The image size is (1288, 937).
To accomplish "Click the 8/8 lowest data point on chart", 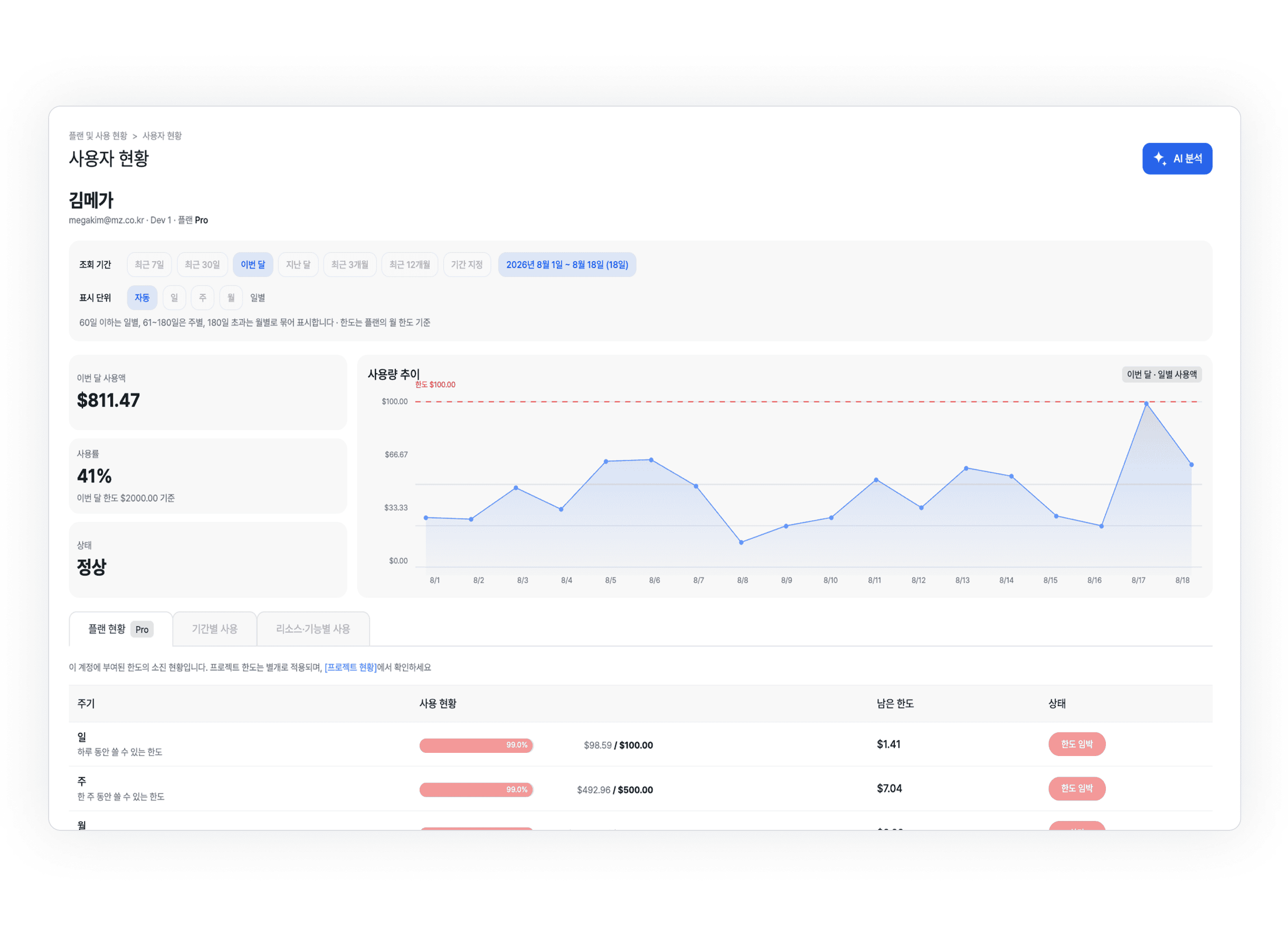I will pos(741,542).
